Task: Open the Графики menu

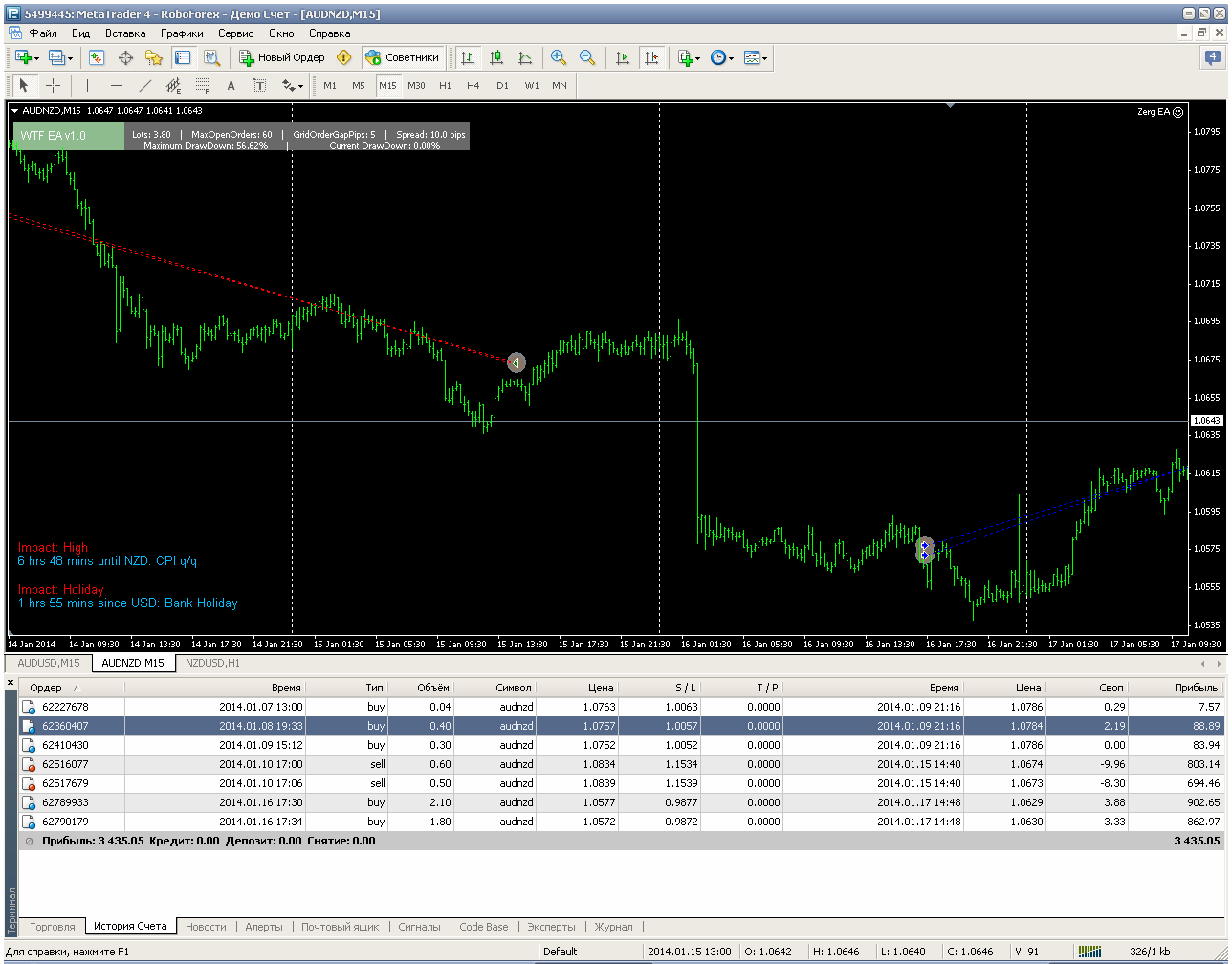Action: click(182, 33)
